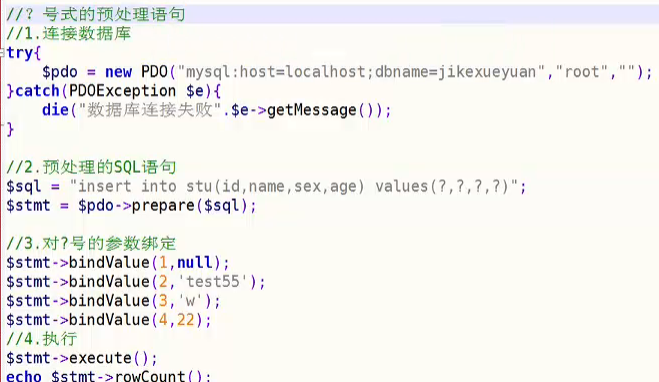Click the 'values(?,?,?,?)' part of SQL
Image resolution: width=659 pixels, height=382 pixels.
442,187
